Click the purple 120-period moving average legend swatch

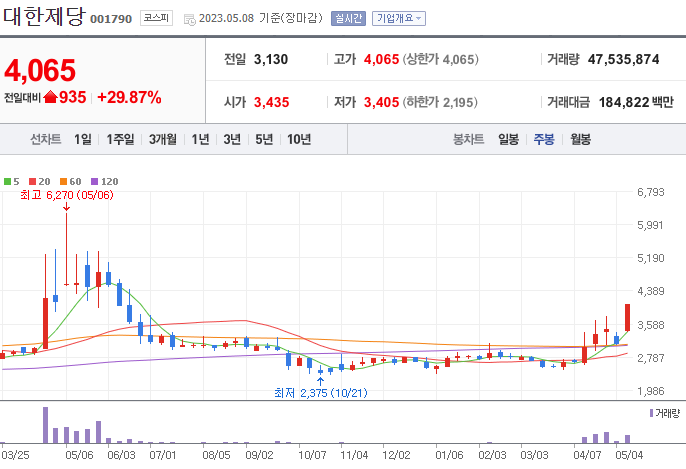coord(94,182)
